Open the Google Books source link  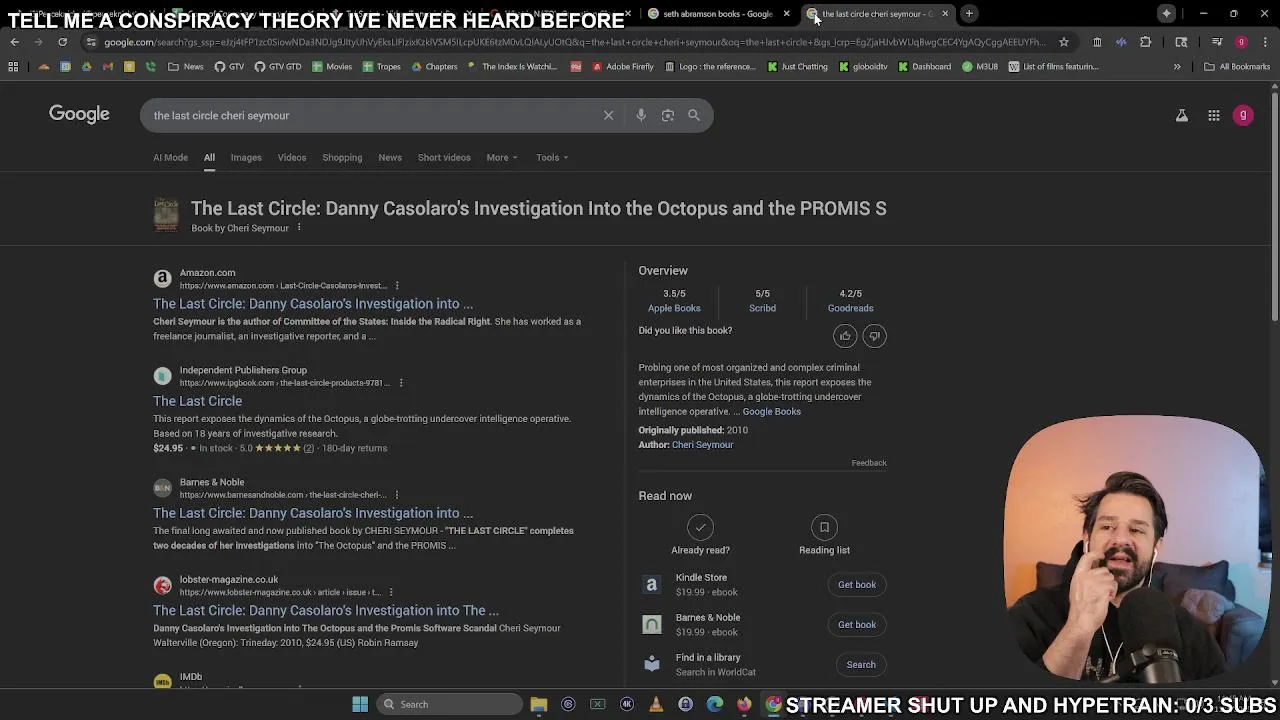click(x=771, y=412)
